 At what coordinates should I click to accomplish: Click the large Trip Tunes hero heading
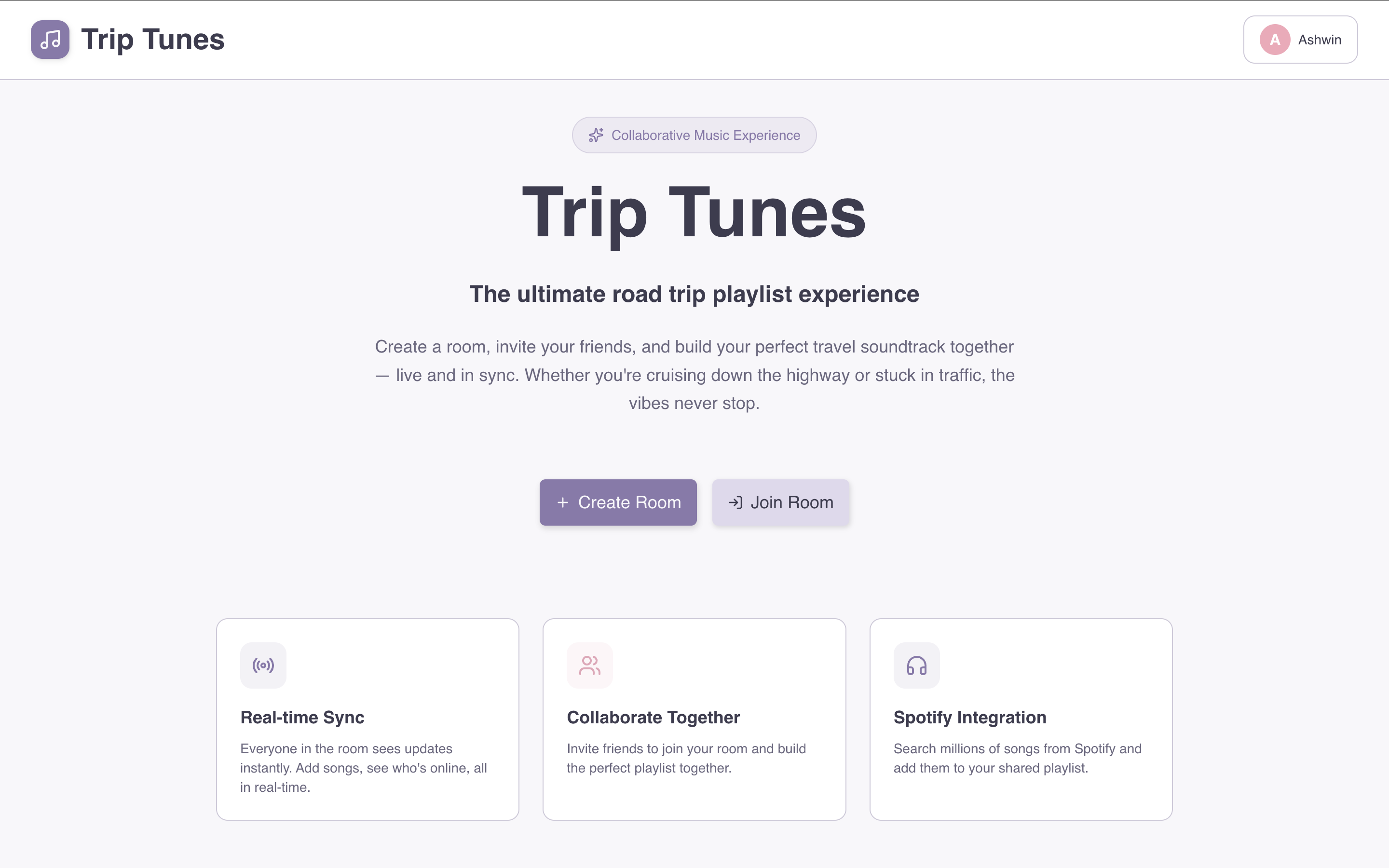click(x=694, y=214)
